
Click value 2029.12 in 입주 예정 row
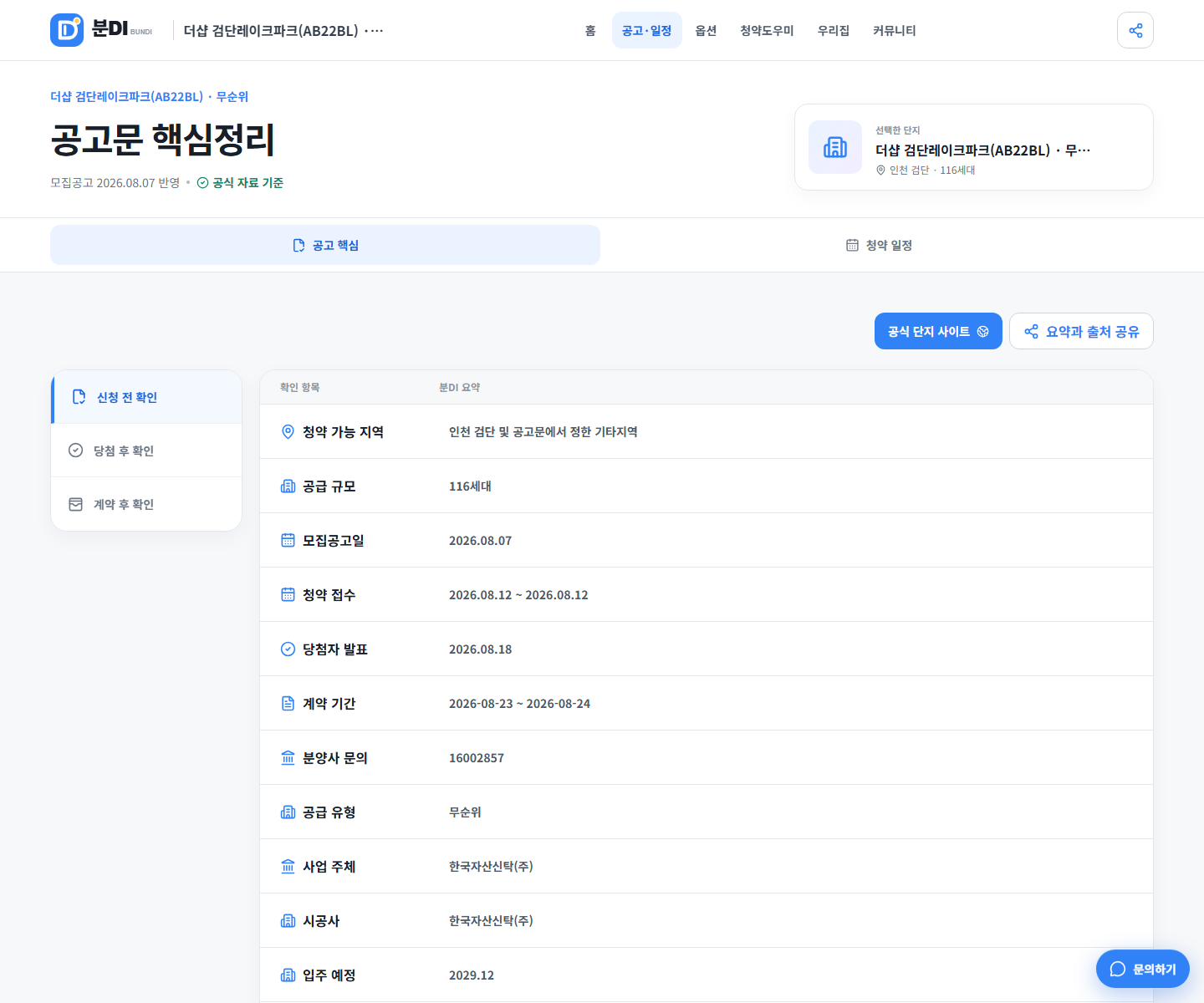click(x=472, y=975)
